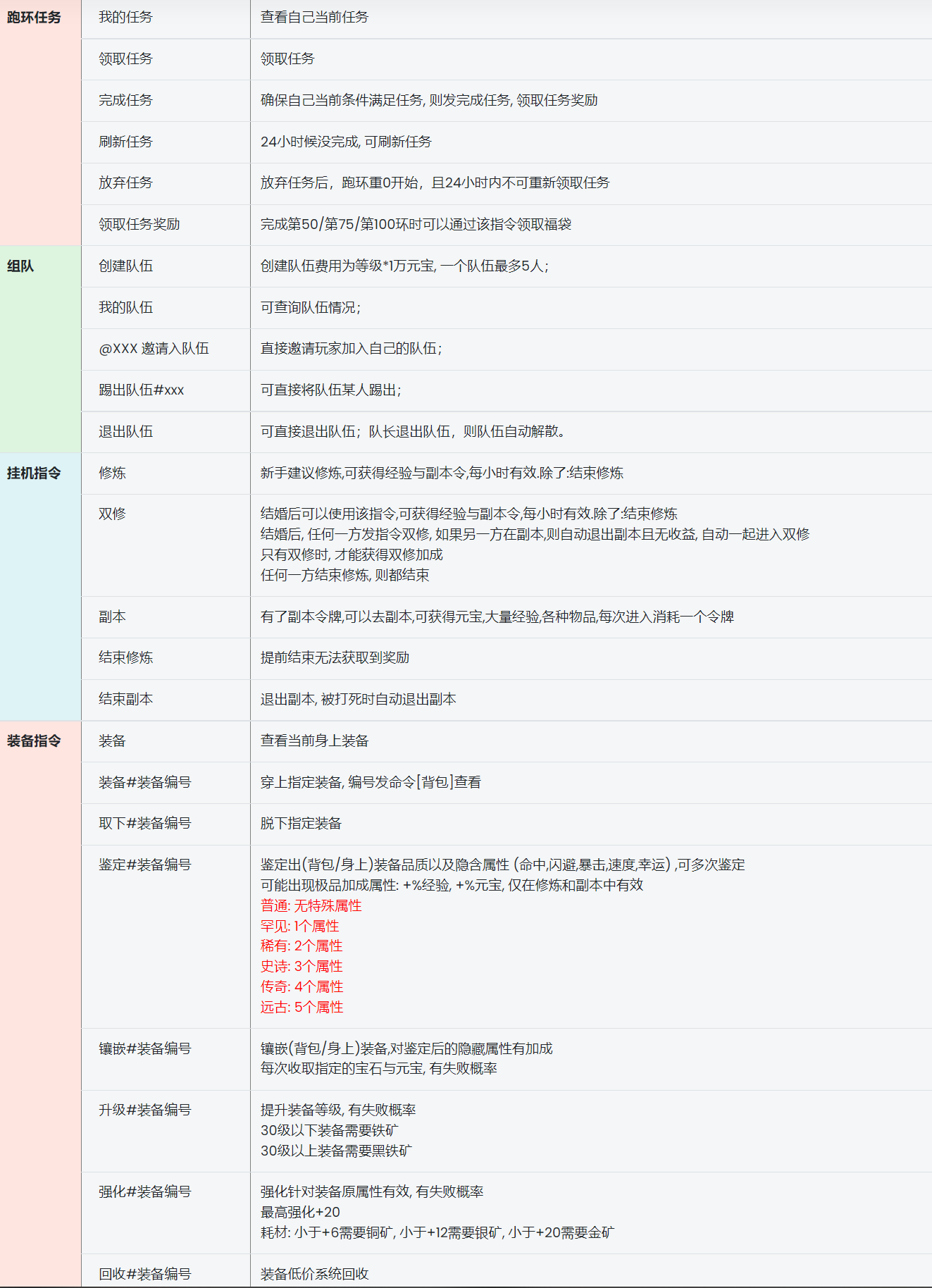Click line 每次收取指定的宝石与元宝, 有失败概率
This screenshot has height=1288, width=932.
pyautogui.click(x=378, y=1069)
